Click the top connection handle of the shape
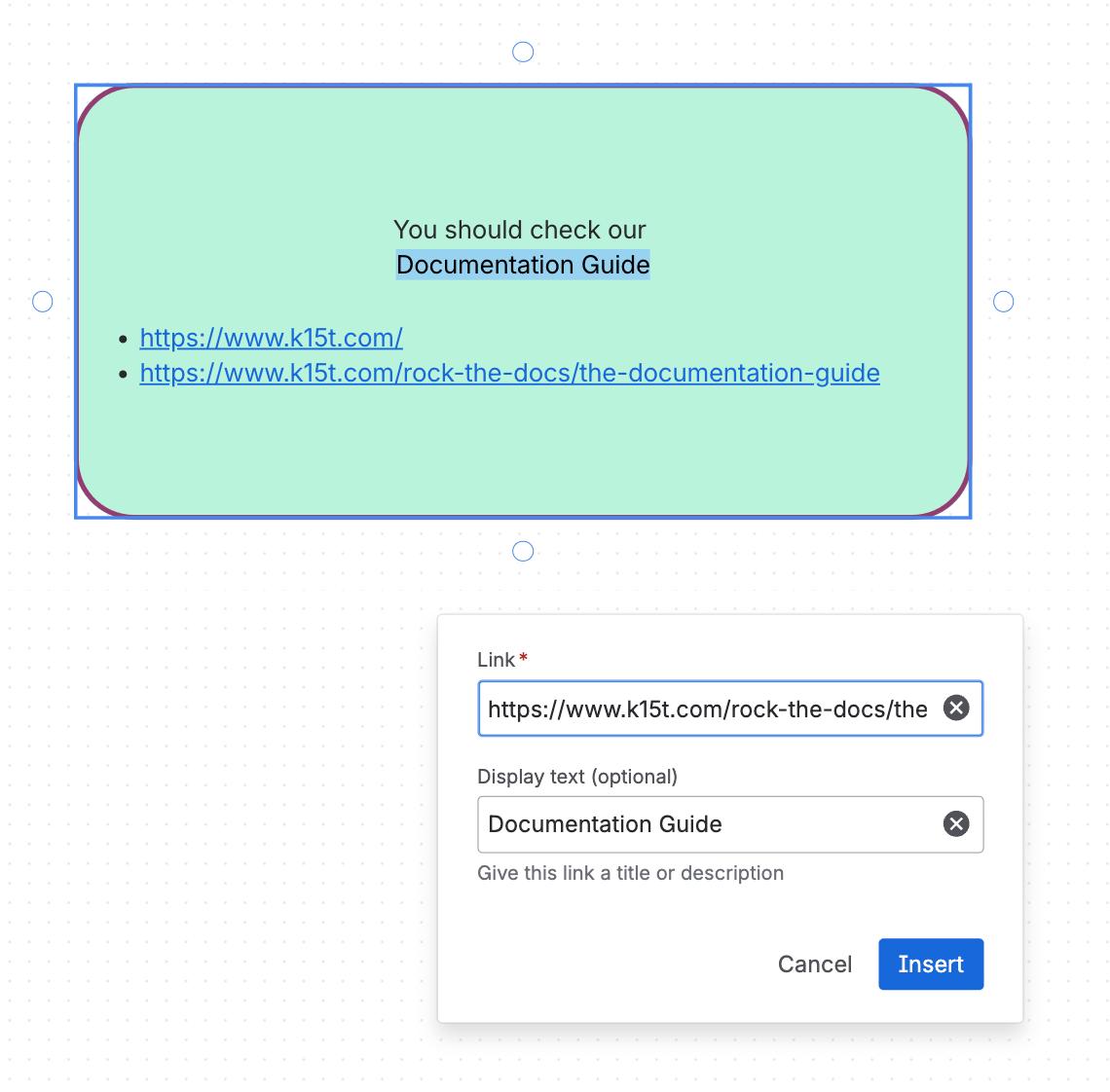The width and height of the screenshot is (1110, 1092). 523,52
